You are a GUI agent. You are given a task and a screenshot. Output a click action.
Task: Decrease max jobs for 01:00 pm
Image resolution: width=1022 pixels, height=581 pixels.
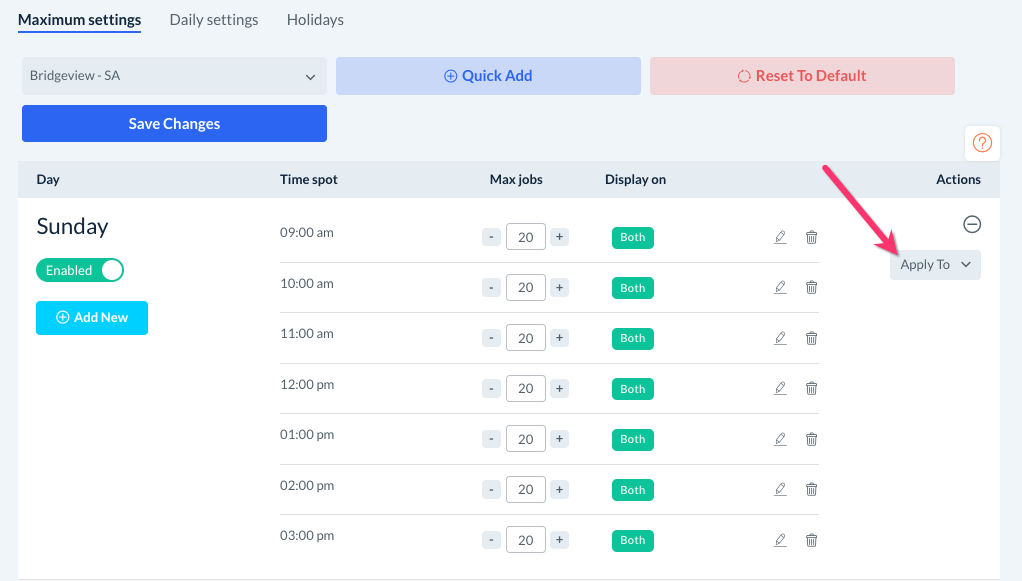pyautogui.click(x=491, y=439)
